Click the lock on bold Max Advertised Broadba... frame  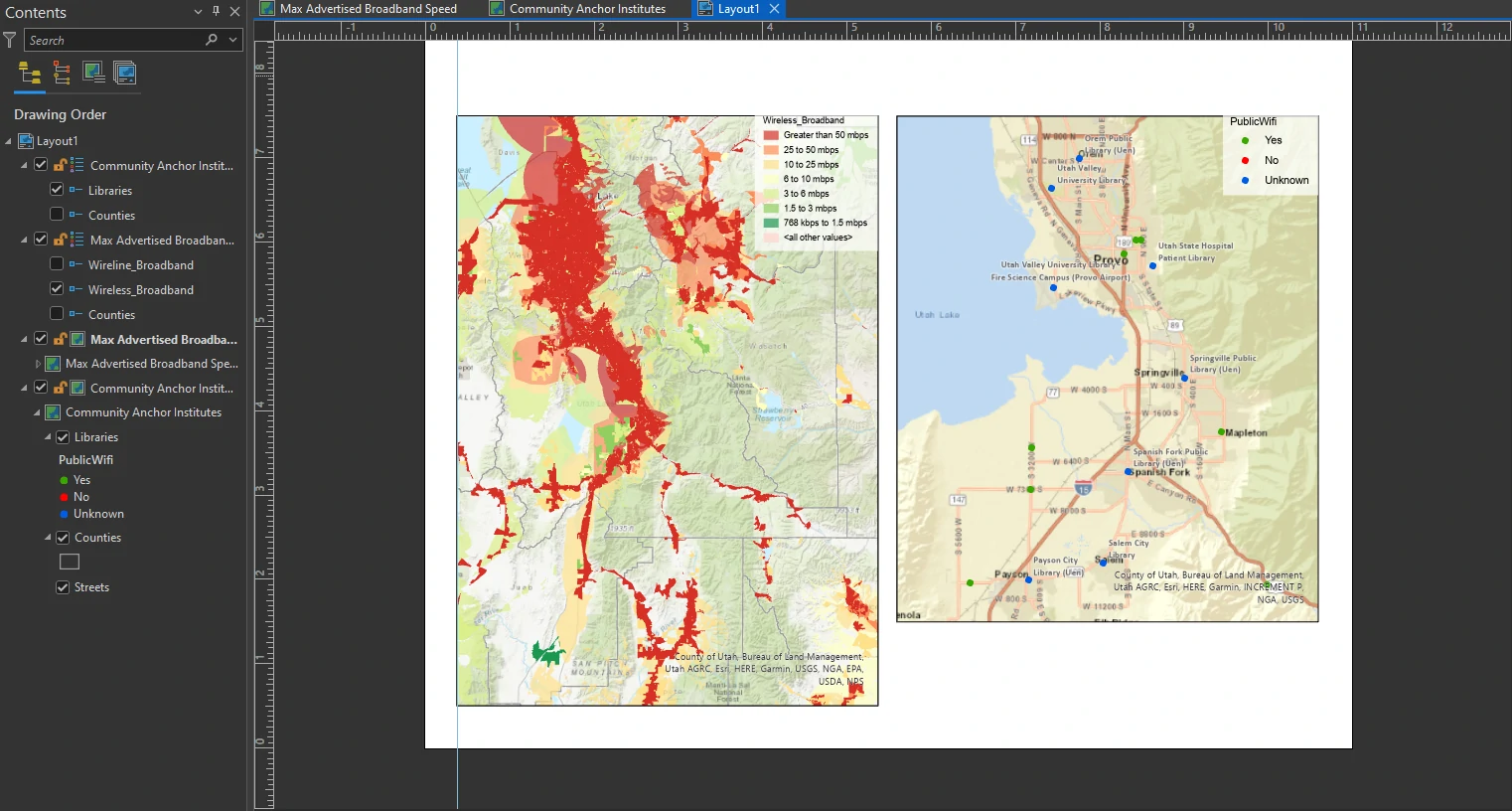coord(61,340)
